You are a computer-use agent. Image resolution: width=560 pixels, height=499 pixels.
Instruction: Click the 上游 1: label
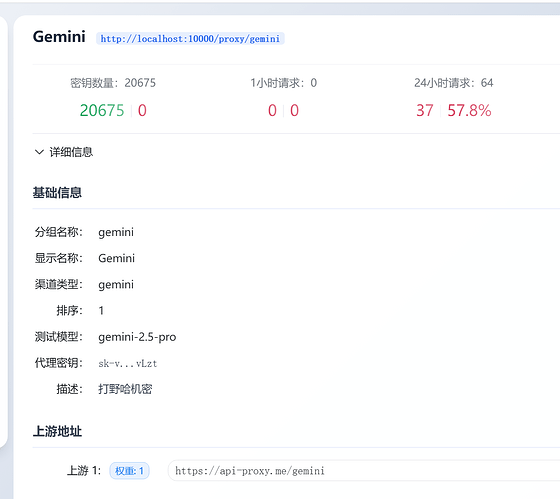point(84,470)
